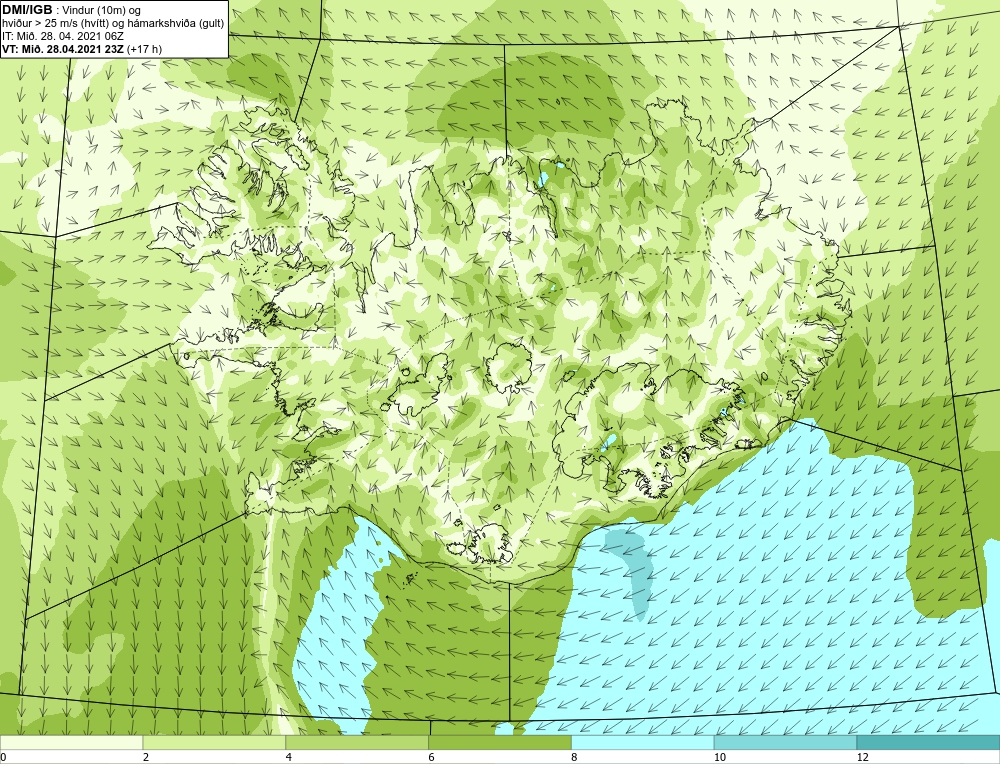Viewport: 1000px width, 764px height.
Task: Click the 'VT: Mið. 28.04.2021 23Z' valid time
Action: coord(63,49)
